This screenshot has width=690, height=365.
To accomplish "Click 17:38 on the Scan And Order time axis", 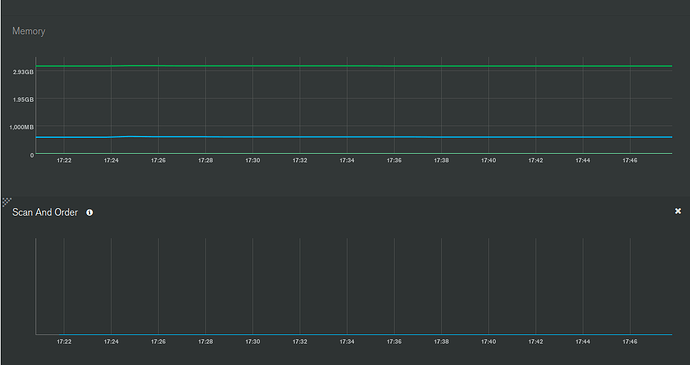I will [x=441, y=342].
